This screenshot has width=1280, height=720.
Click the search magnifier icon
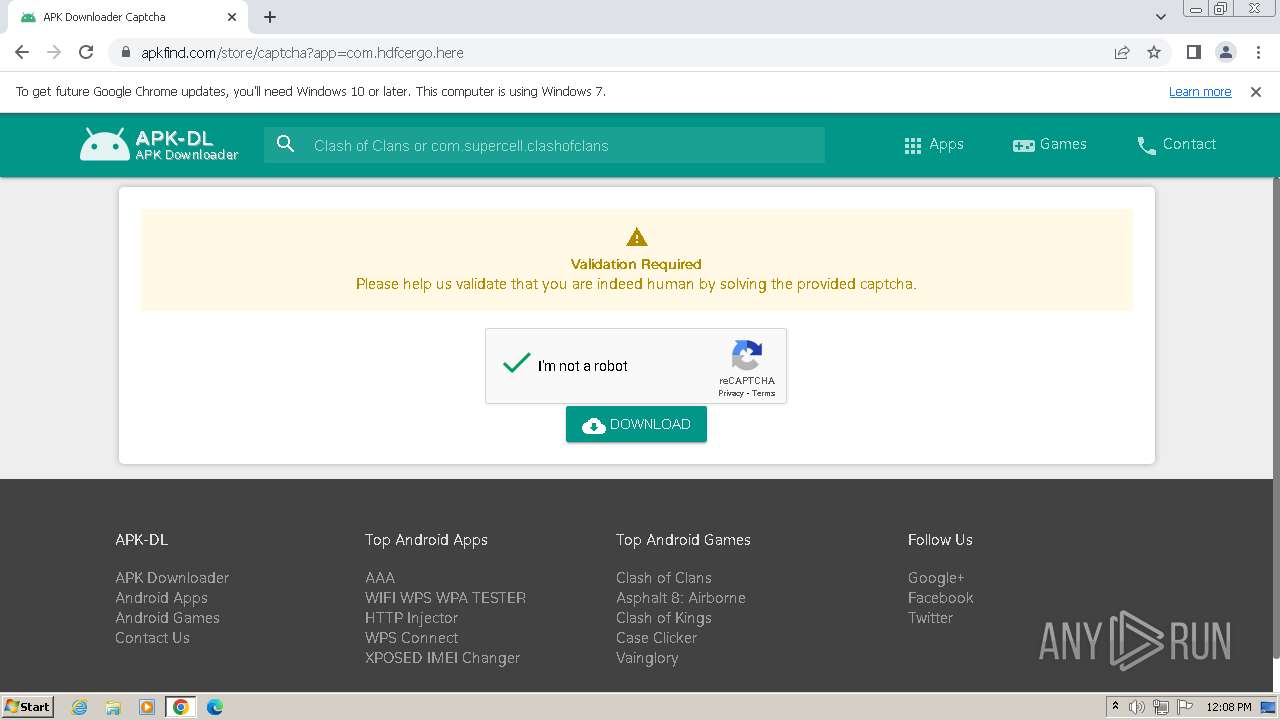(286, 145)
